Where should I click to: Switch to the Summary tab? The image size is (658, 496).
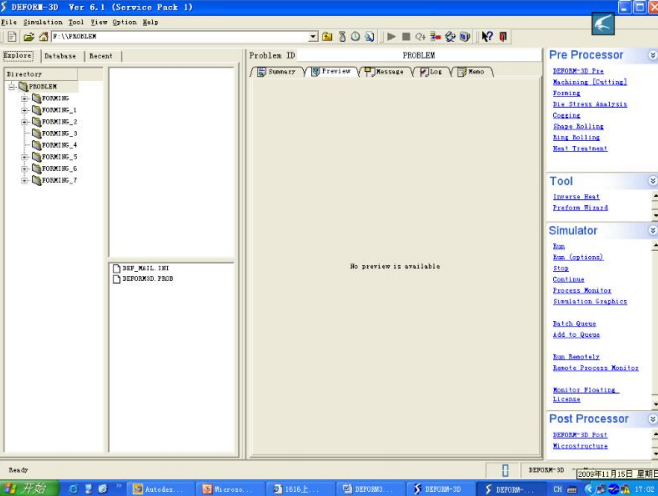(277, 72)
